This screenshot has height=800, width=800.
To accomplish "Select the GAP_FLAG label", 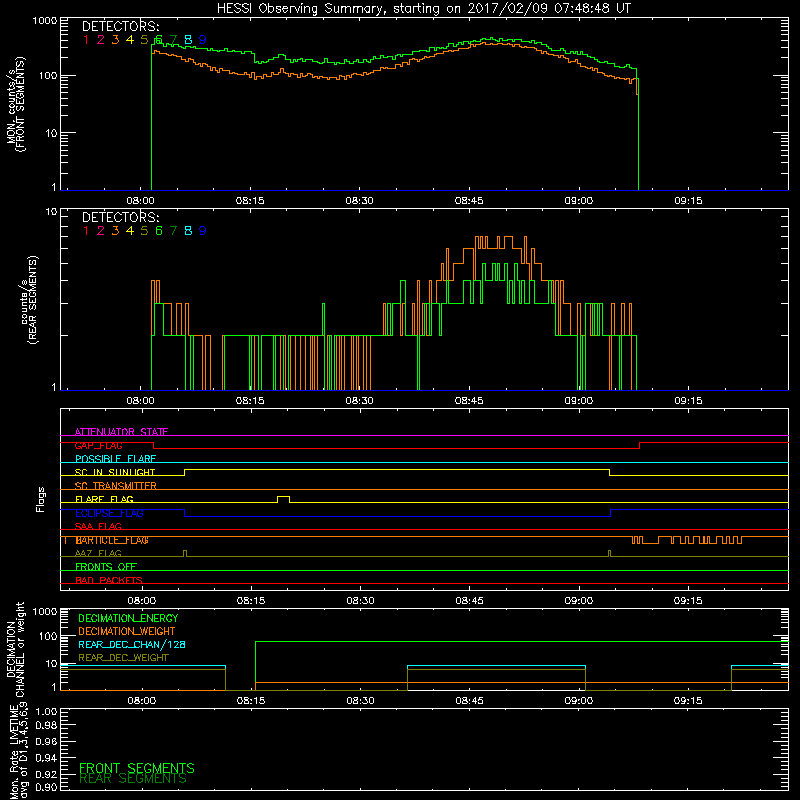I will point(98,445).
